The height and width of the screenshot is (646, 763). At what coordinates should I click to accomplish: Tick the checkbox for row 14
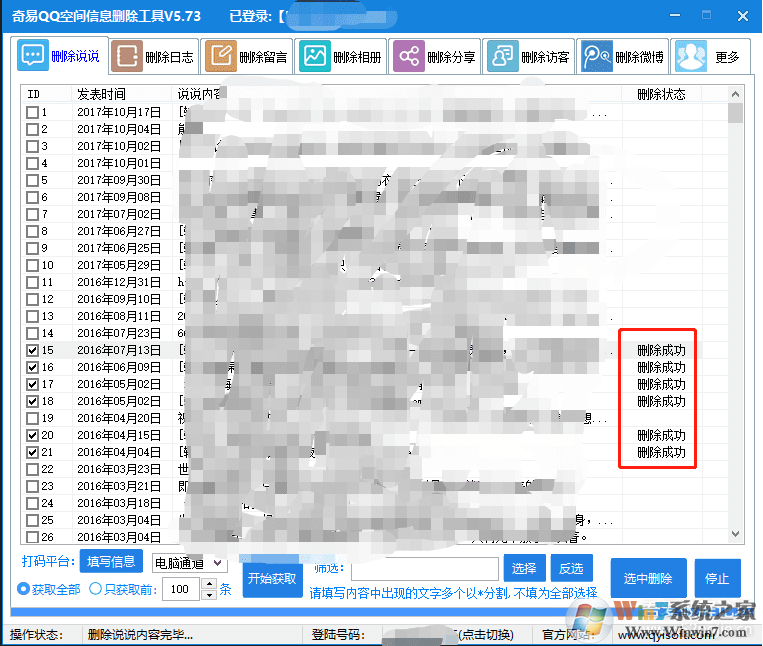pos(33,334)
